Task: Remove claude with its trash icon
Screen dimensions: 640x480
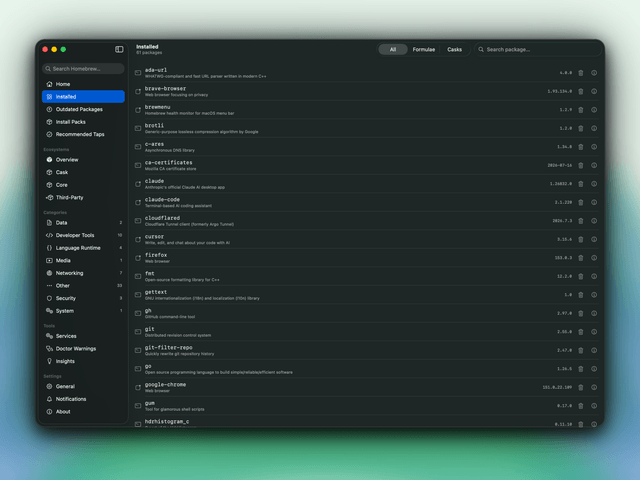Action: pyautogui.click(x=580, y=184)
